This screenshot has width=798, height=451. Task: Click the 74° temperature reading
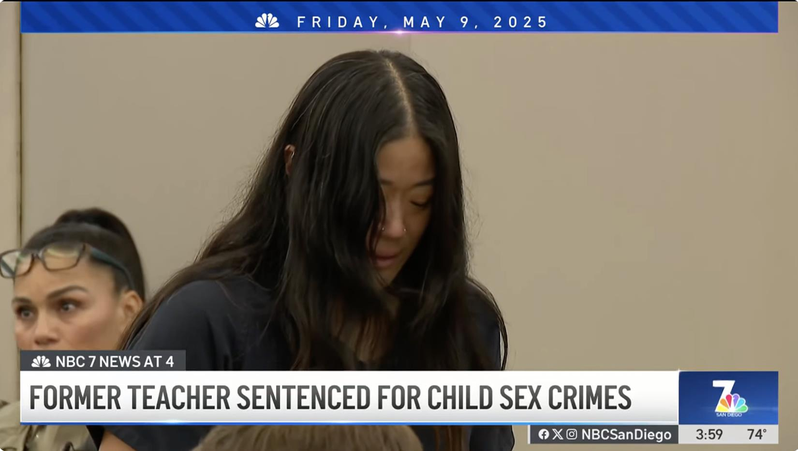click(757, 434)
